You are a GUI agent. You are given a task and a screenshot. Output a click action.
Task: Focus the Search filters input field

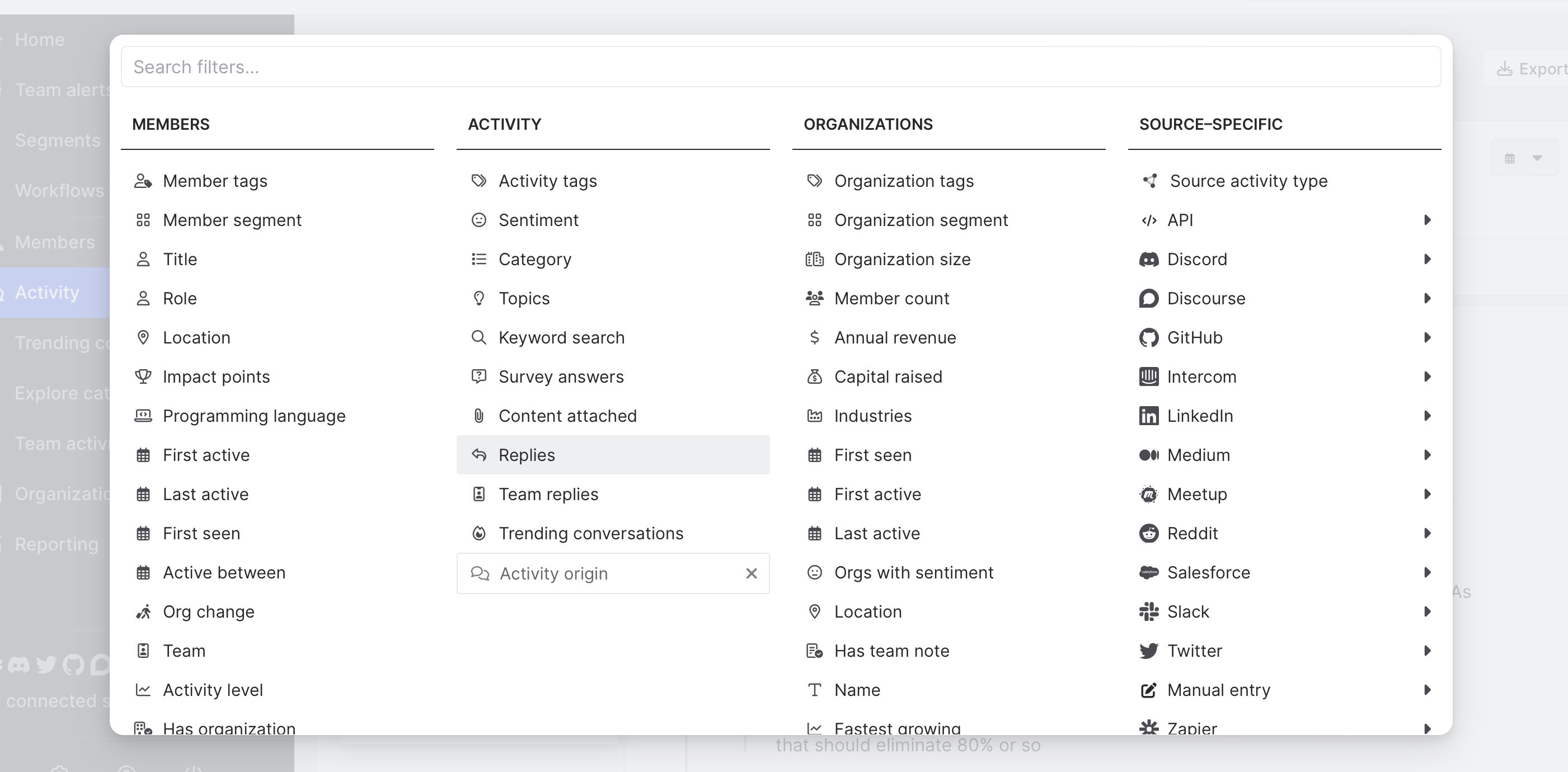tap(780, 67)
